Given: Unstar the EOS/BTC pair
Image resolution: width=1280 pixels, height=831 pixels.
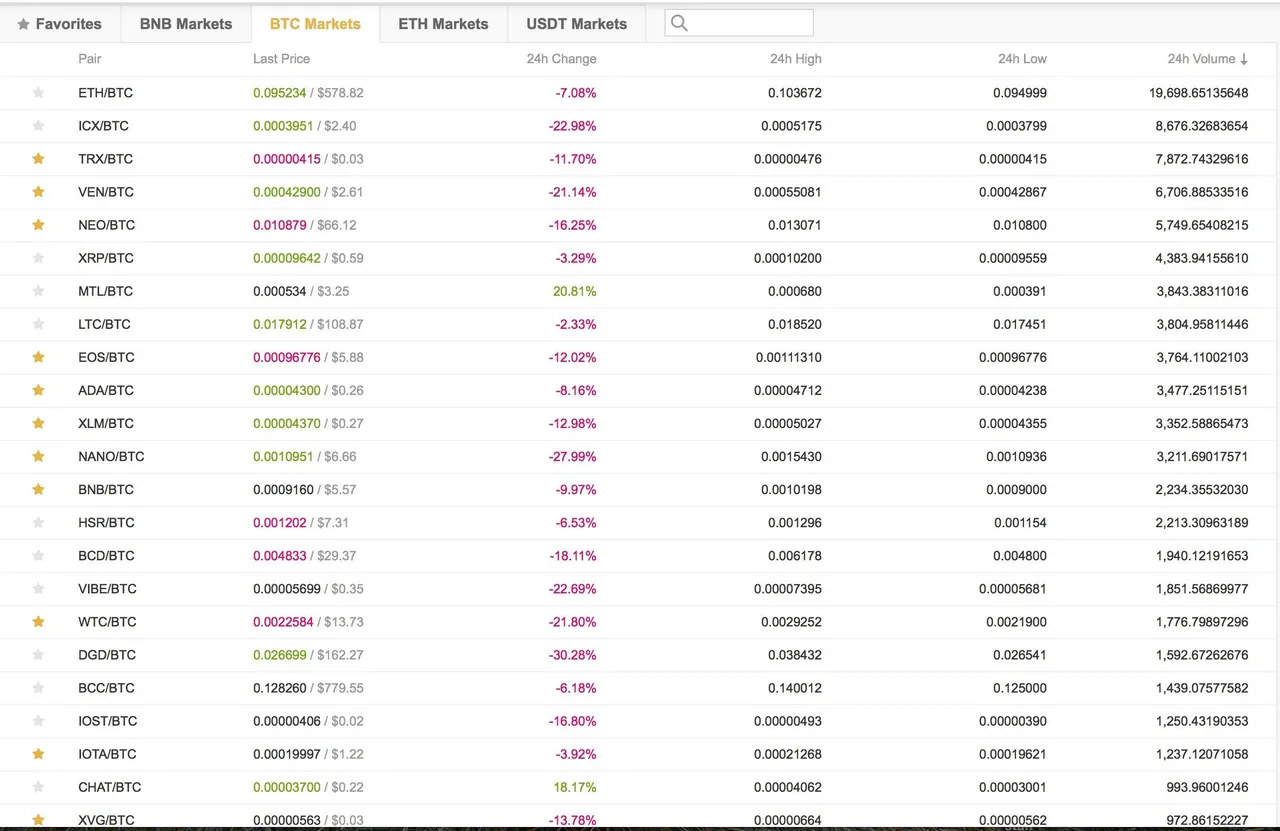Looking at the screenshot, I should pyautogui.click(x=38, y=357).
